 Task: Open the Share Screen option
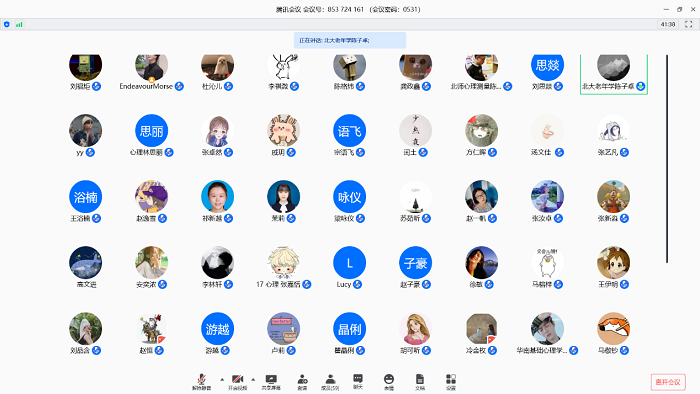[271, 382]
